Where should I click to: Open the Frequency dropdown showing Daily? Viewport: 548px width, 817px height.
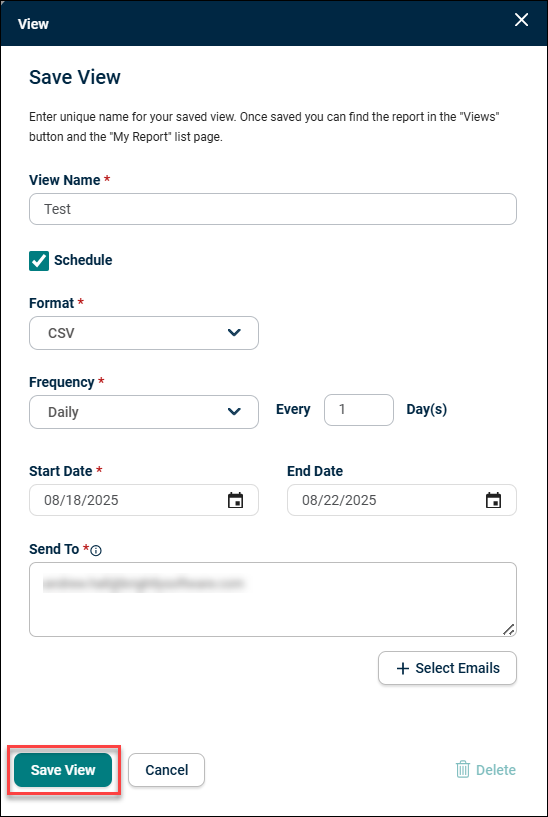pyautogui.click(x=144, y=412)
